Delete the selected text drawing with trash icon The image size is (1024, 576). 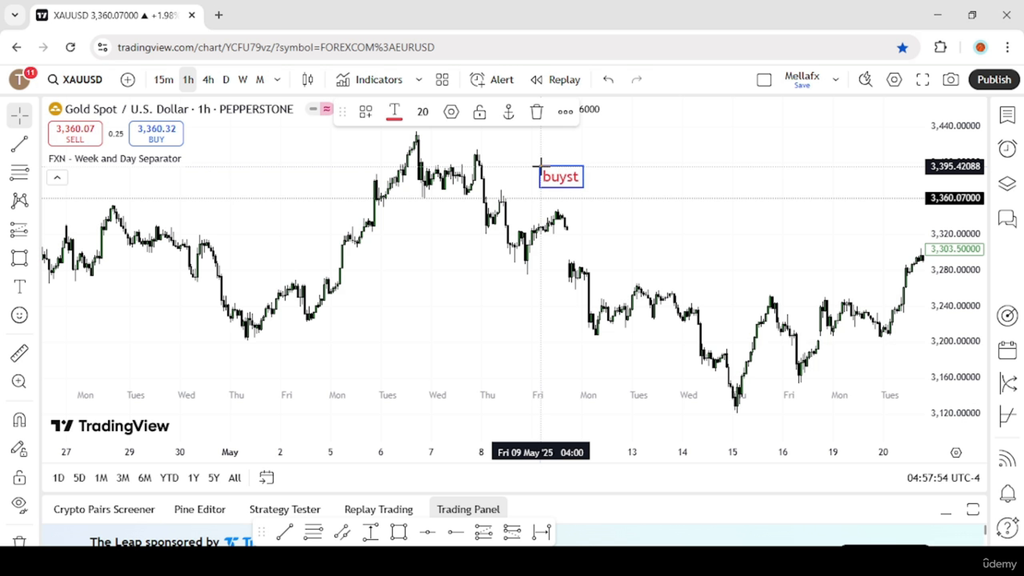[x=537, y=112]
